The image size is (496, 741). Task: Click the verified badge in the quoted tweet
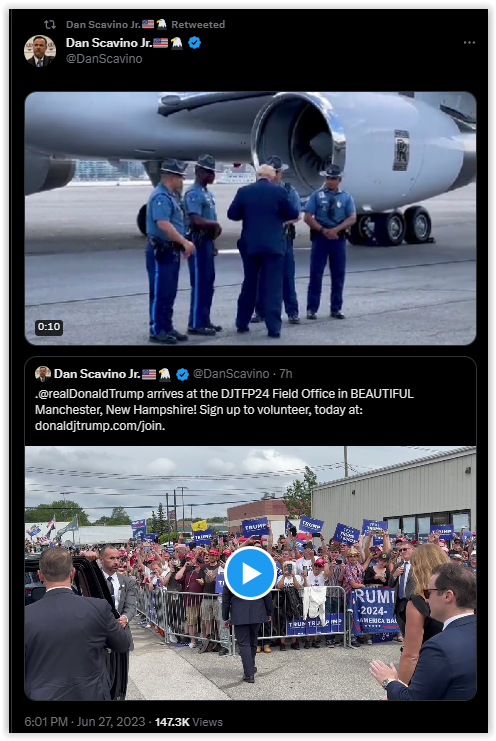click(x=182, y=374)
